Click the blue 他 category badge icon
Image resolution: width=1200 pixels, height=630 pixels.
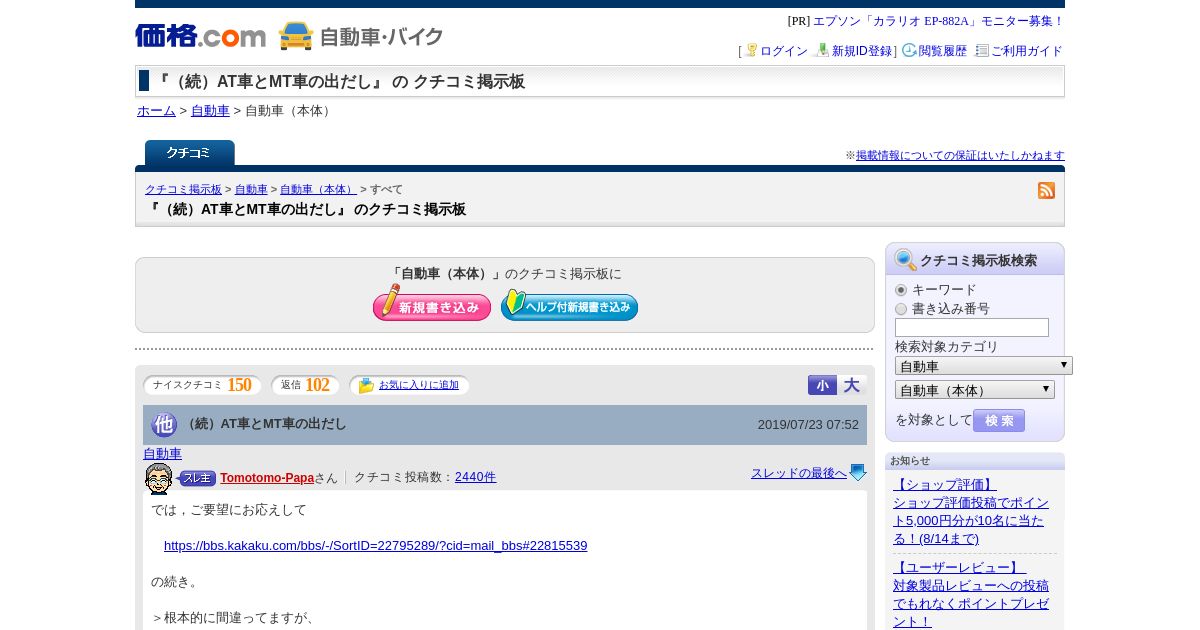pos(164,424)
